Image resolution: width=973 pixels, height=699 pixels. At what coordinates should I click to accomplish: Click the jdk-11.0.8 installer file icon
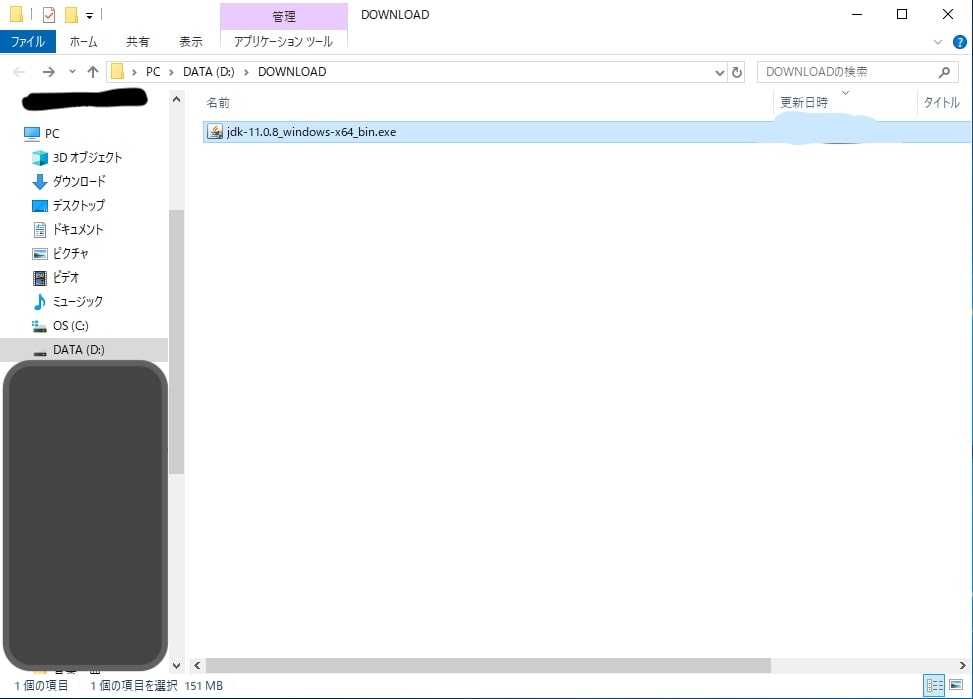pyautogui.click(x=214, y=132)
